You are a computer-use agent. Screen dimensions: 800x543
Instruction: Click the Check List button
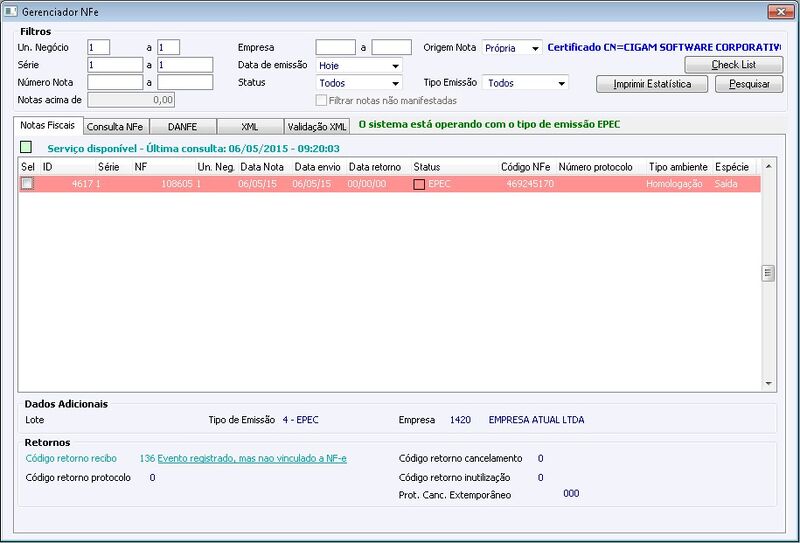point(734,65)
